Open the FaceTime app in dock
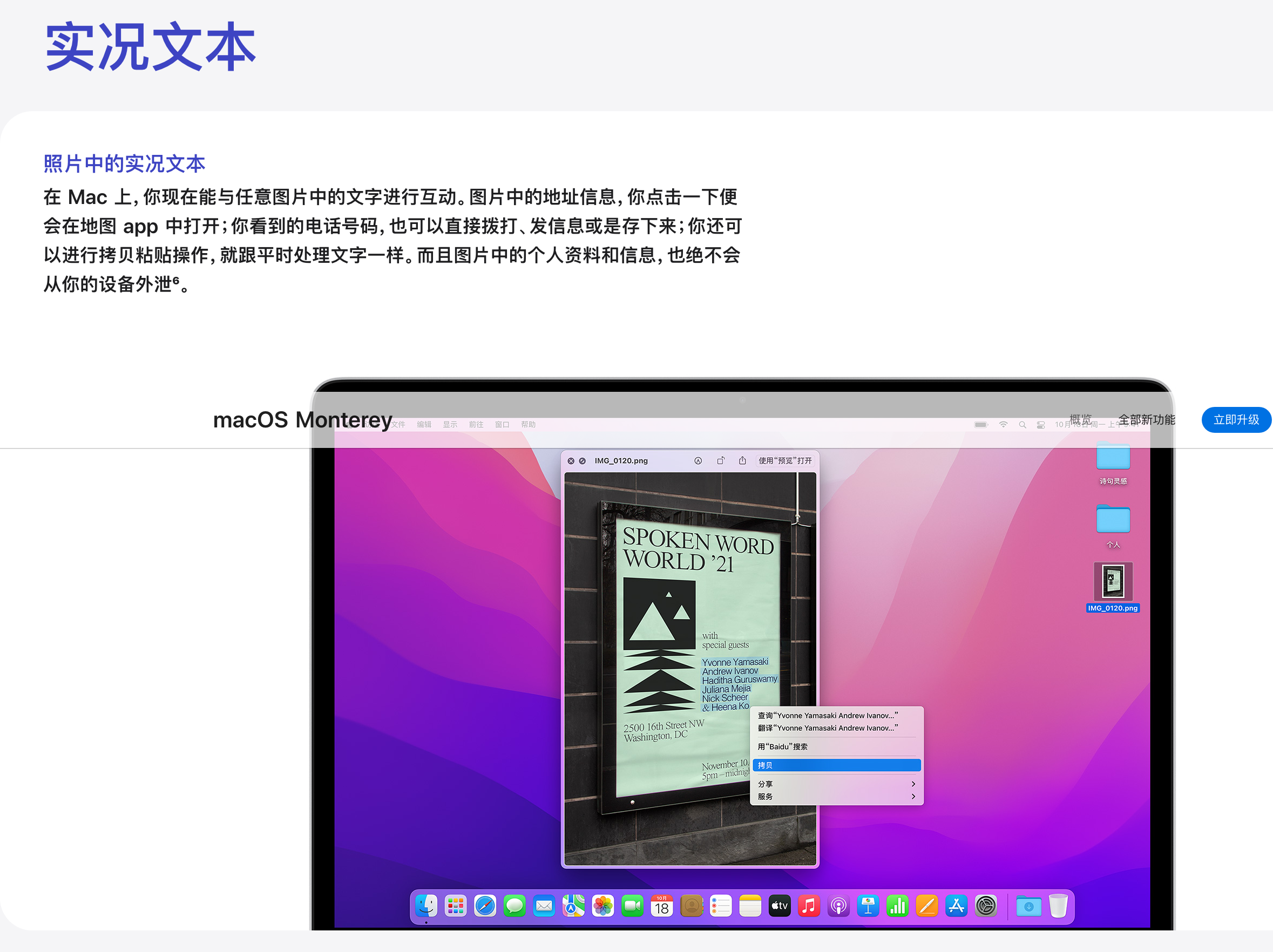This screenshot has width=1273, height=952. [633, 907]
